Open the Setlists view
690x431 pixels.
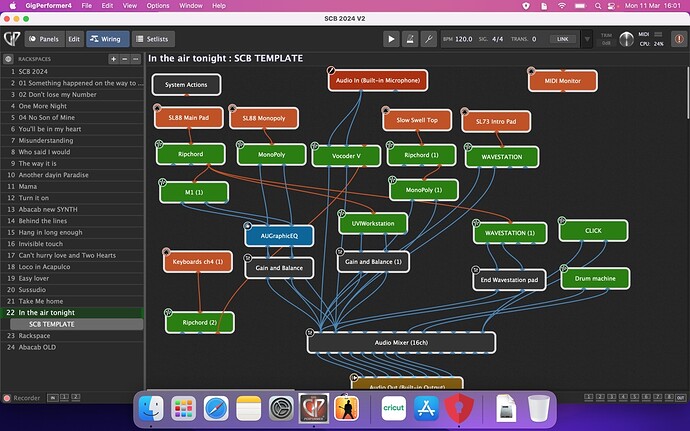(x=153, y=39)
